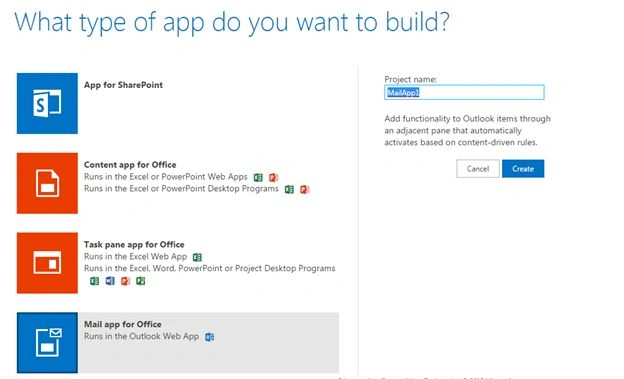Focus the Project name input field

(464, 92)
